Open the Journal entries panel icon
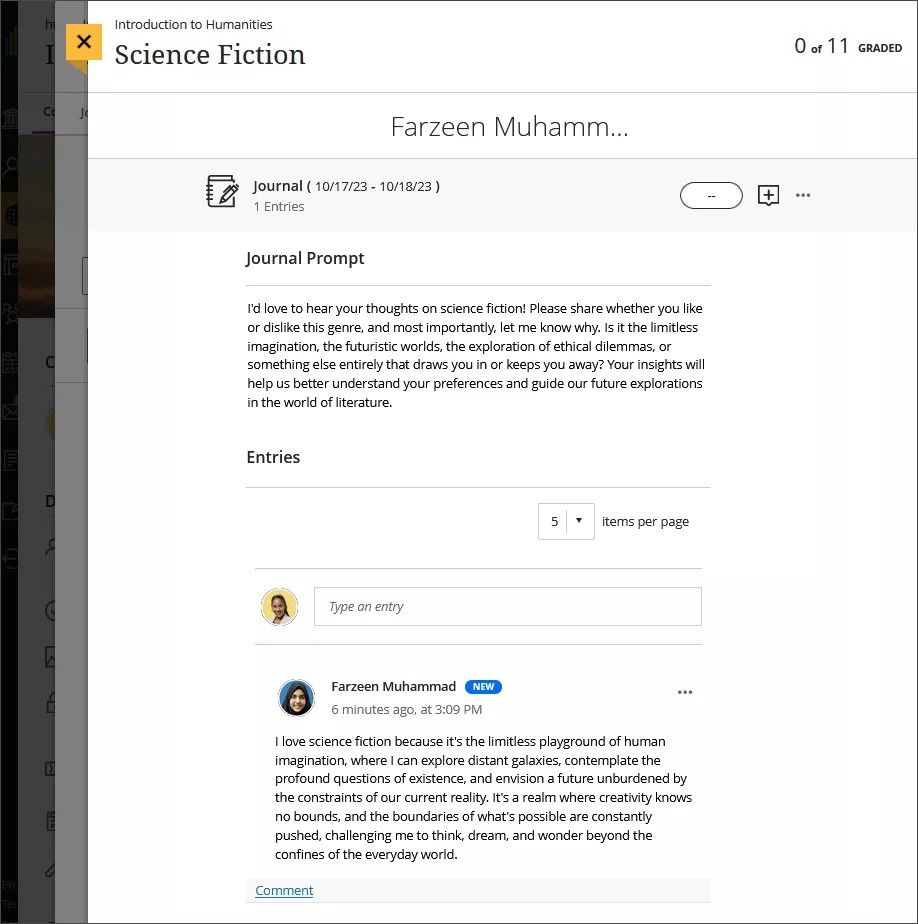The height and width of the screenshot is (924, 918). (x=222, y=191)
